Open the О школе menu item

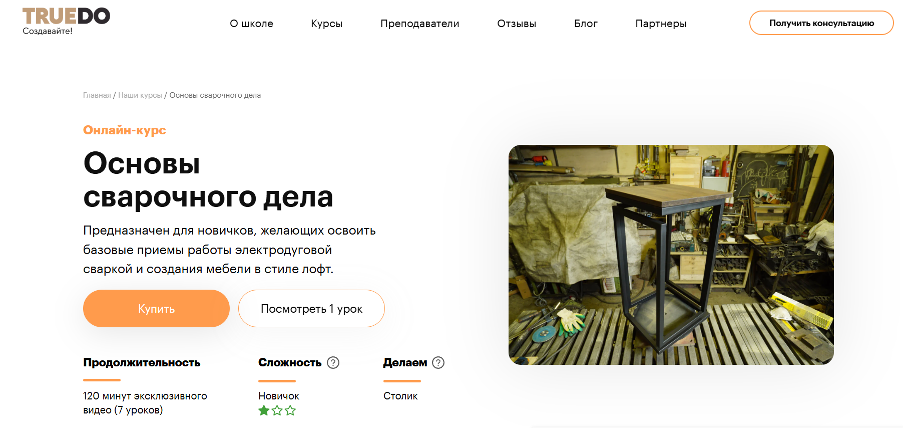tap(251, 23)
